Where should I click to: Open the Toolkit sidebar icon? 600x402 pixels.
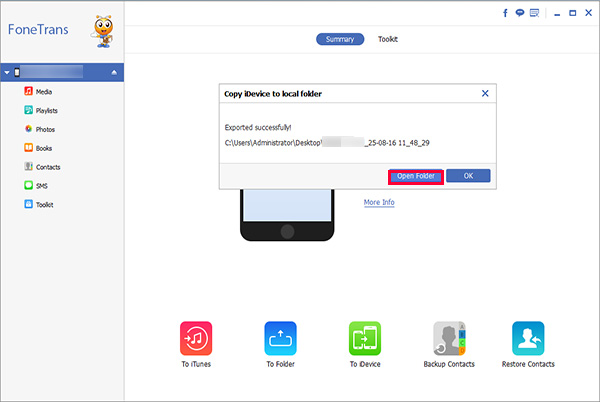point(28,204)
